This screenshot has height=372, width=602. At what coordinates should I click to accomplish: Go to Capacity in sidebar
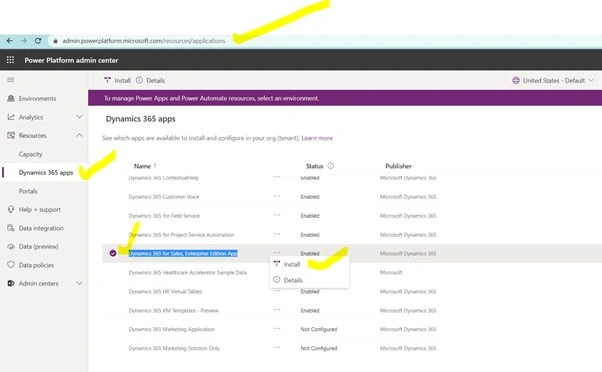(30, 154)
